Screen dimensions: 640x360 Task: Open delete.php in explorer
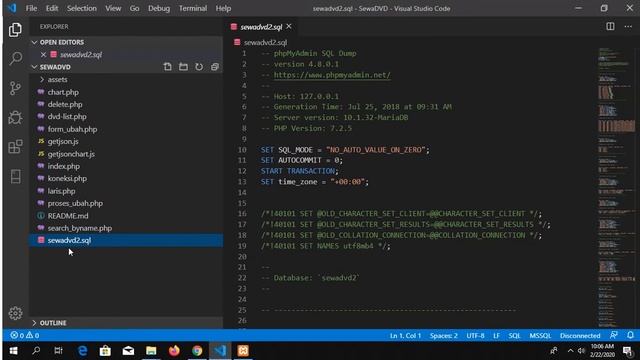[65, 104]
